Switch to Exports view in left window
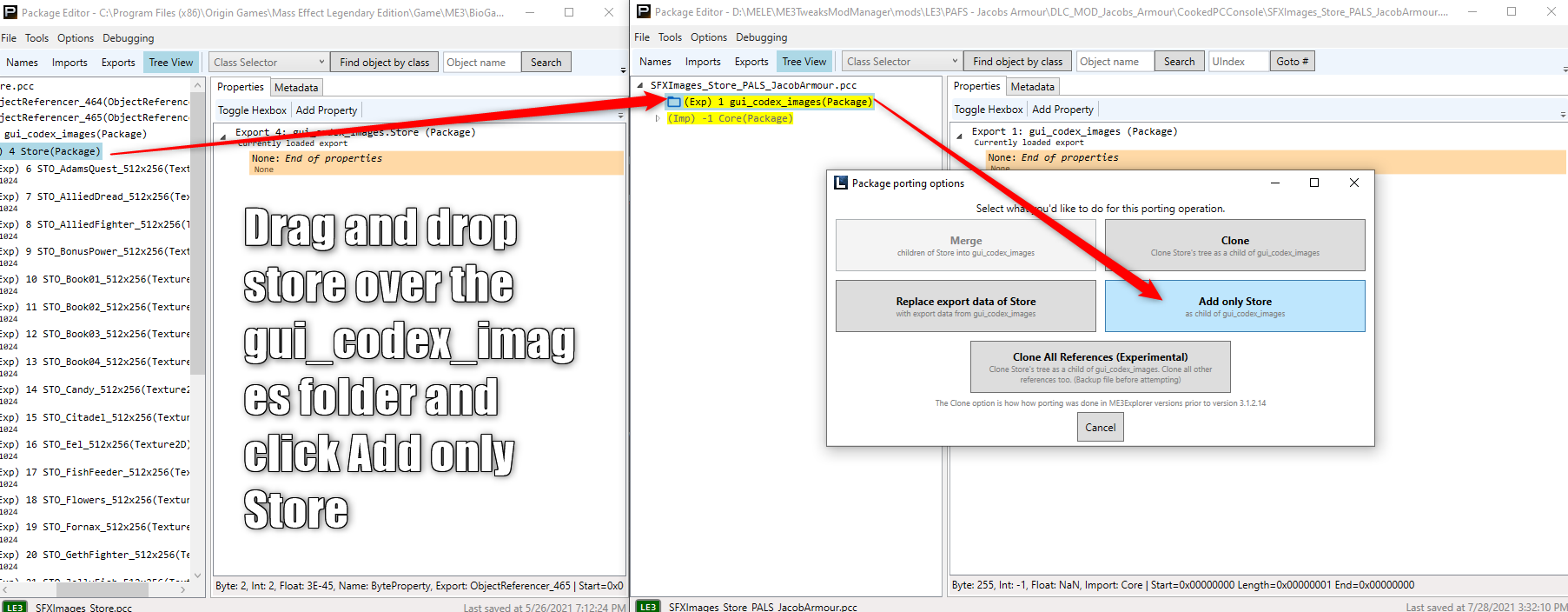Image resolution: width=1568 pixels, height=612 pixels. click(x=118, y=63)
